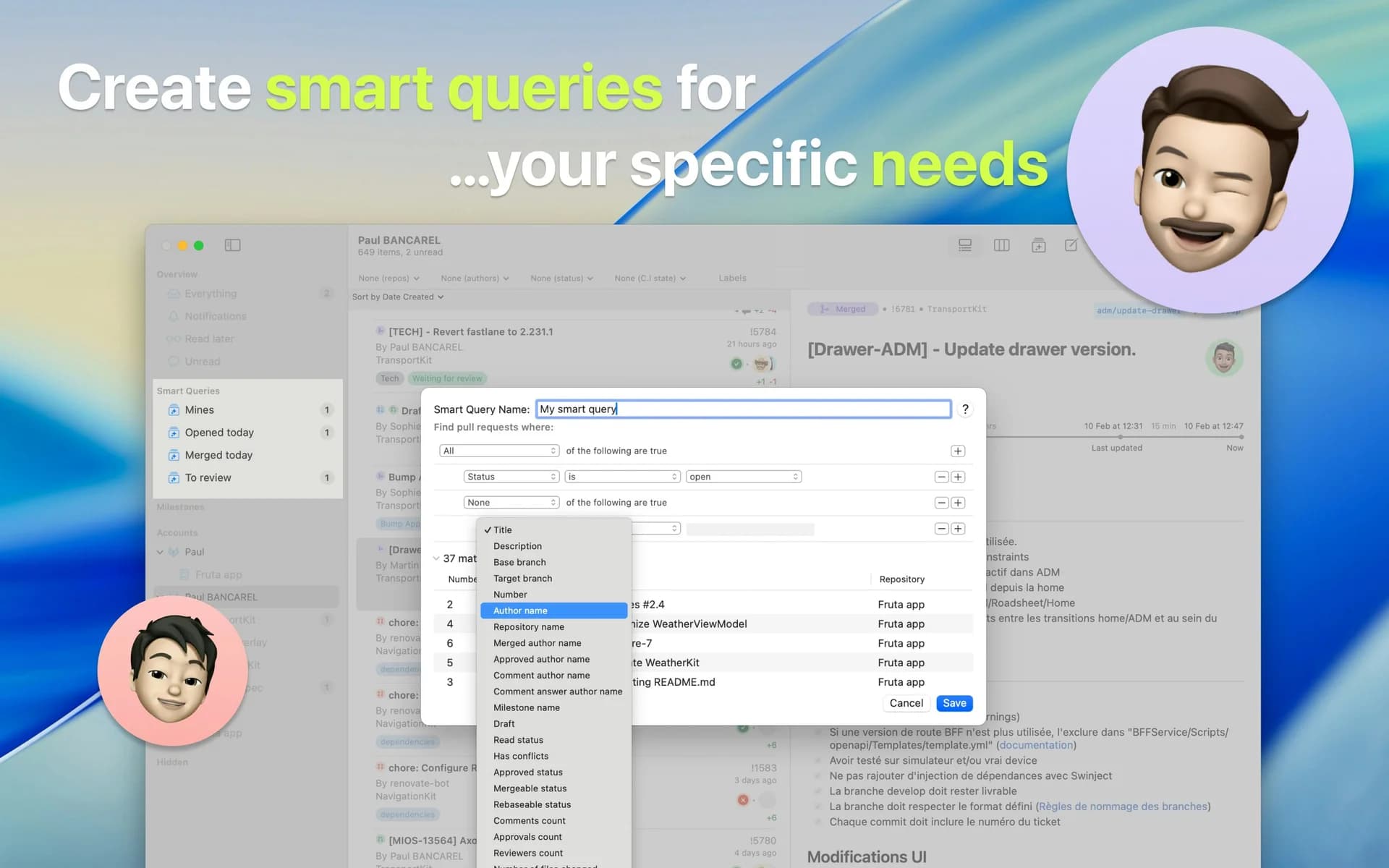Click the list layout toolbar icon
This screenshot has height=868, width=1389.
pos(964,245)
